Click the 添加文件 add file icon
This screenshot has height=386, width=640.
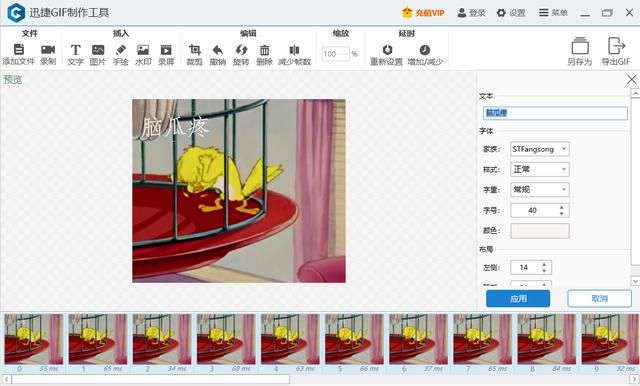click(x=19, y=49)
